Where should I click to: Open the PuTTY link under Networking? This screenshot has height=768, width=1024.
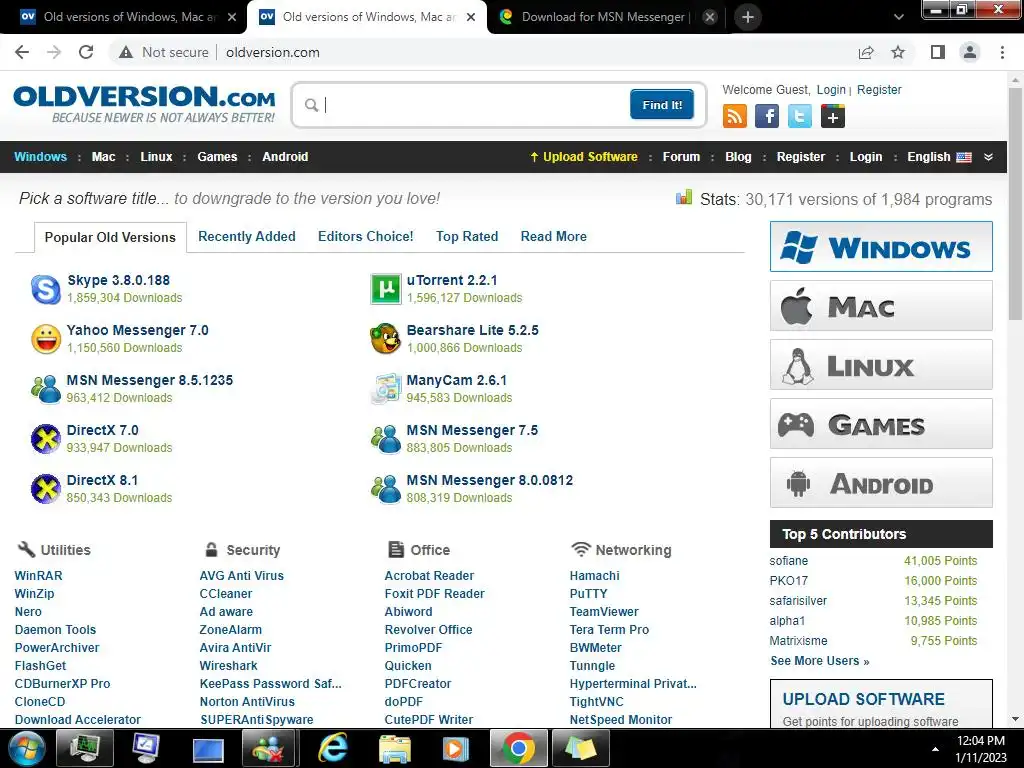click(588, 594)
